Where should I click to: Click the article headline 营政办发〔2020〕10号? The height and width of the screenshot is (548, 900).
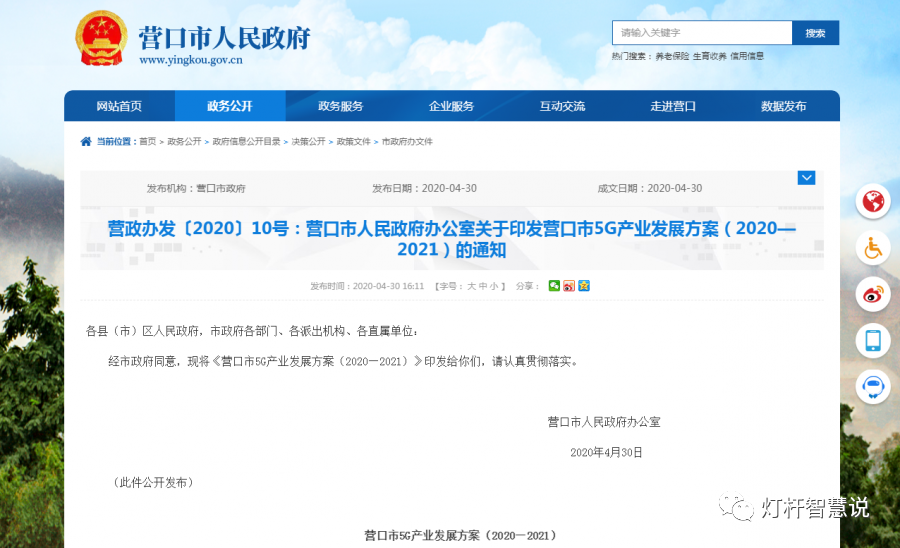[x=452, y=239]
